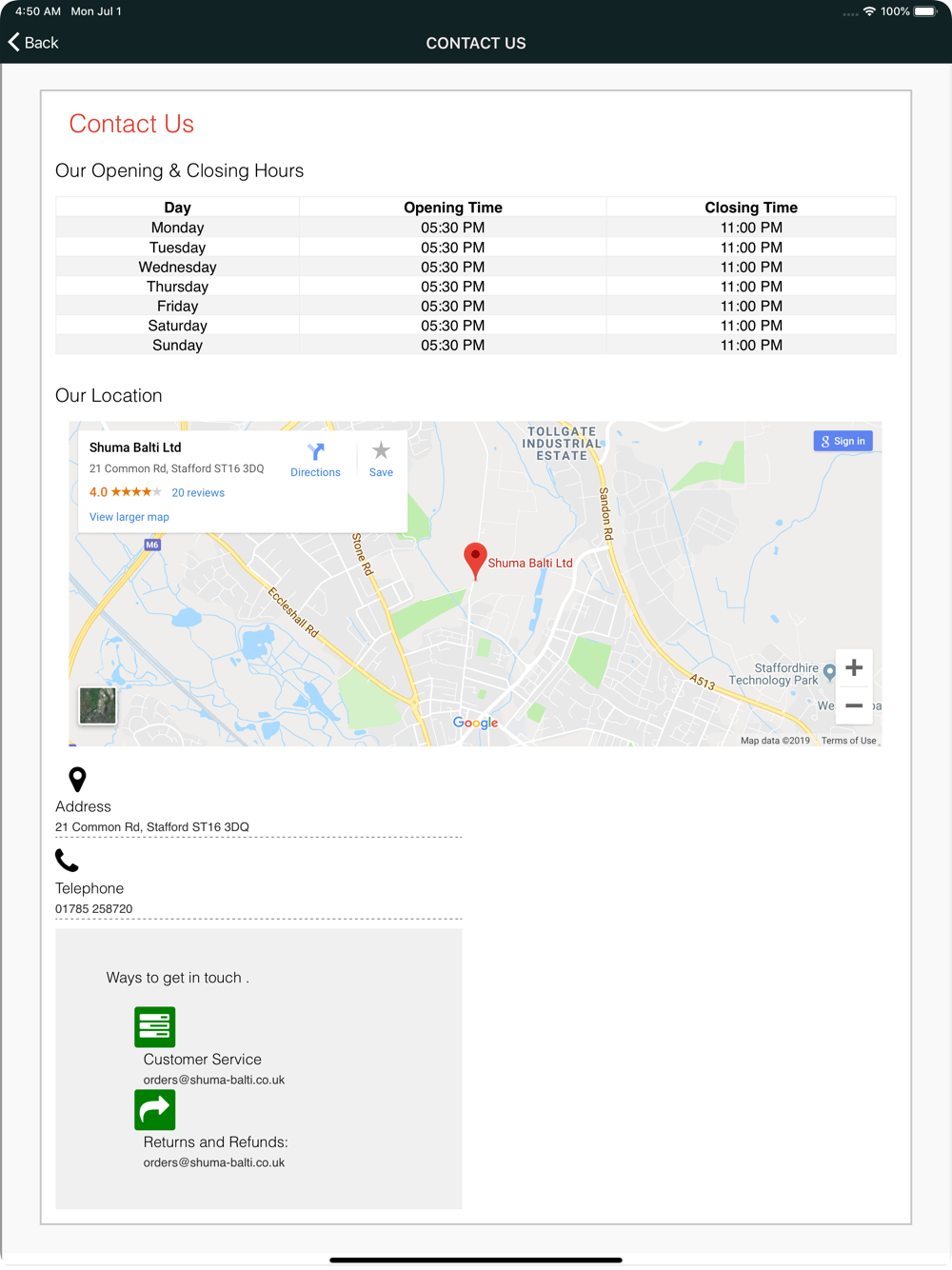The width and height of the screenshot is (952, 1270).
Task: Click the red Shuma Balti map pin
Action: click(x=475, y=562)
